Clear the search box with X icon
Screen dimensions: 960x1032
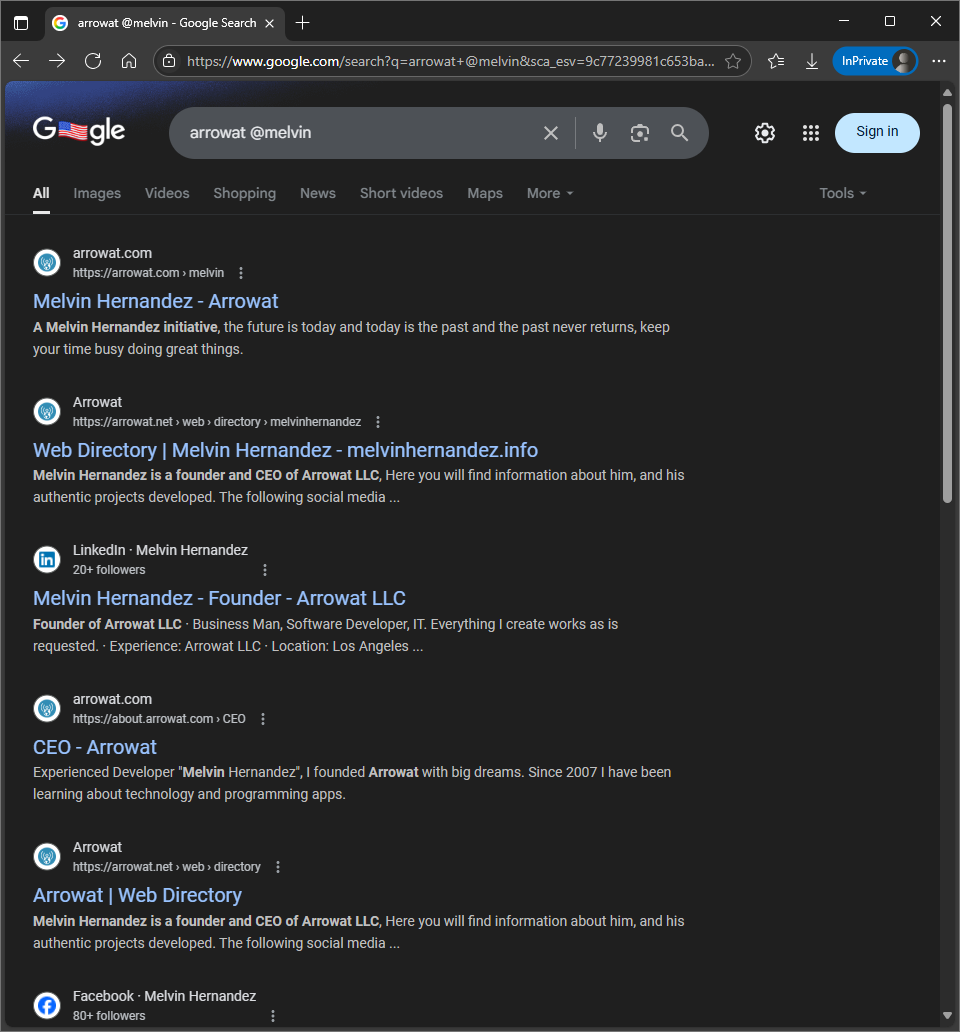coord(551,133)
